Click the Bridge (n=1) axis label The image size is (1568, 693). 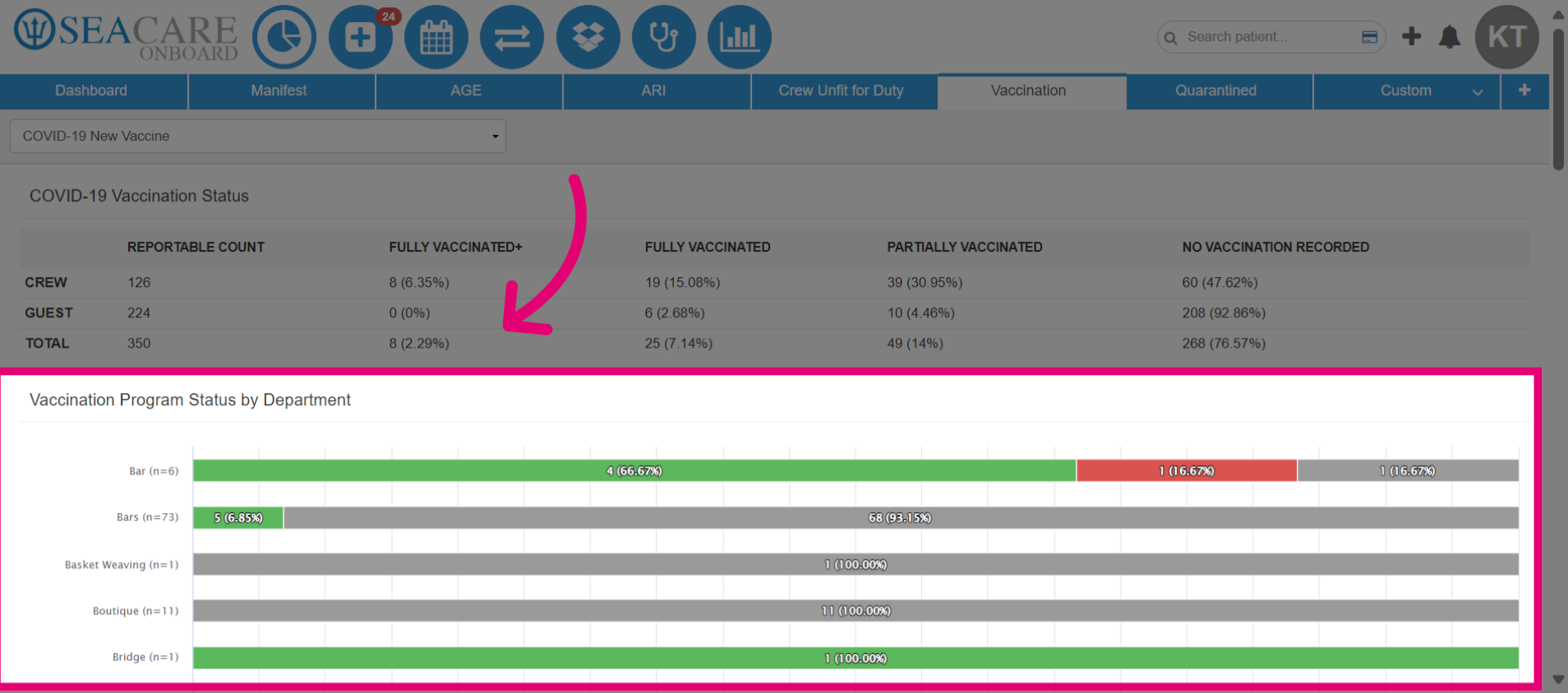[x=145, y=657]
